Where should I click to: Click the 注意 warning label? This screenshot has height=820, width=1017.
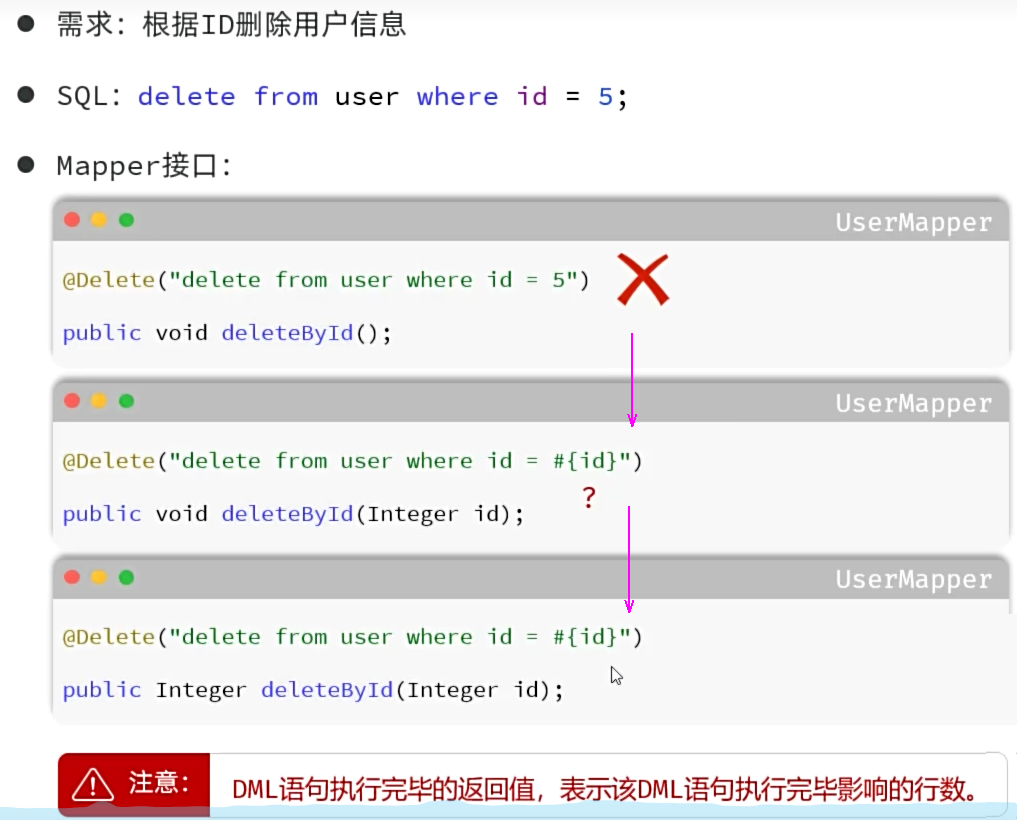coord(157,783)
